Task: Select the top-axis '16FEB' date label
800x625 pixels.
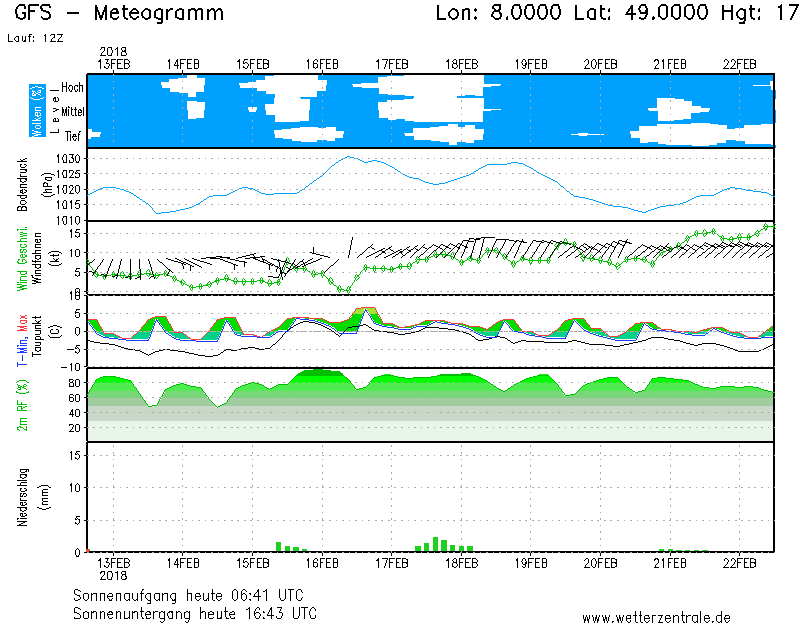Action: (322, 65)
